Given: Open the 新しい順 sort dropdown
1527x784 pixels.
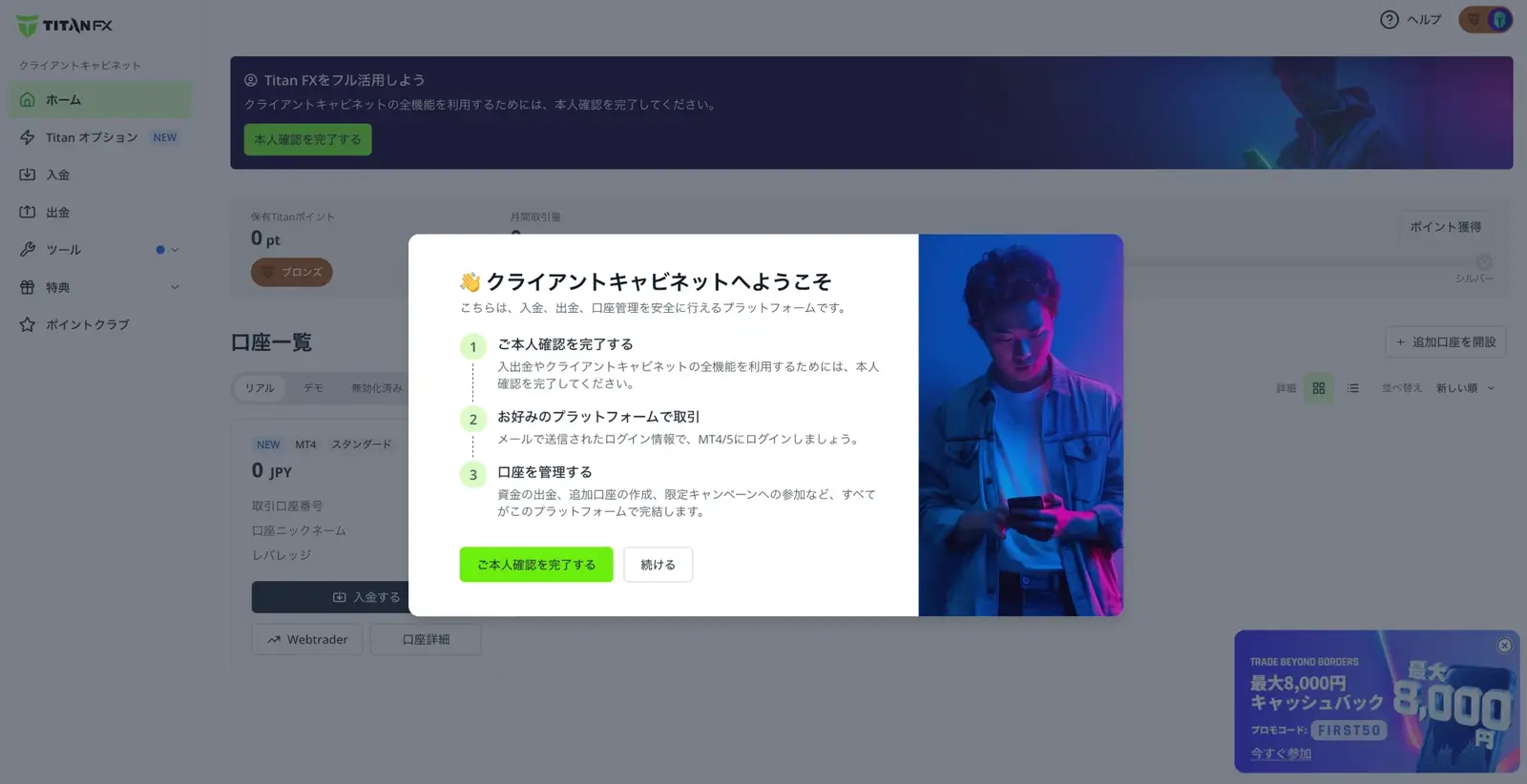Looking at the screenshot, I should point(1465,388).
